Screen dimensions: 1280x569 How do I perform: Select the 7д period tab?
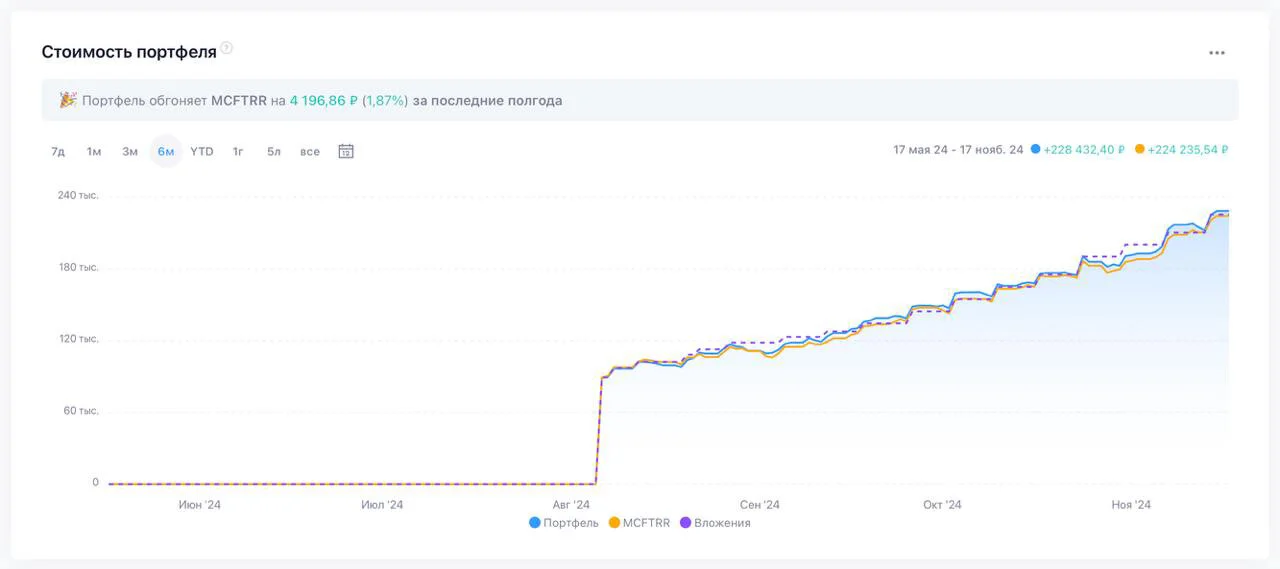point(58,151)
